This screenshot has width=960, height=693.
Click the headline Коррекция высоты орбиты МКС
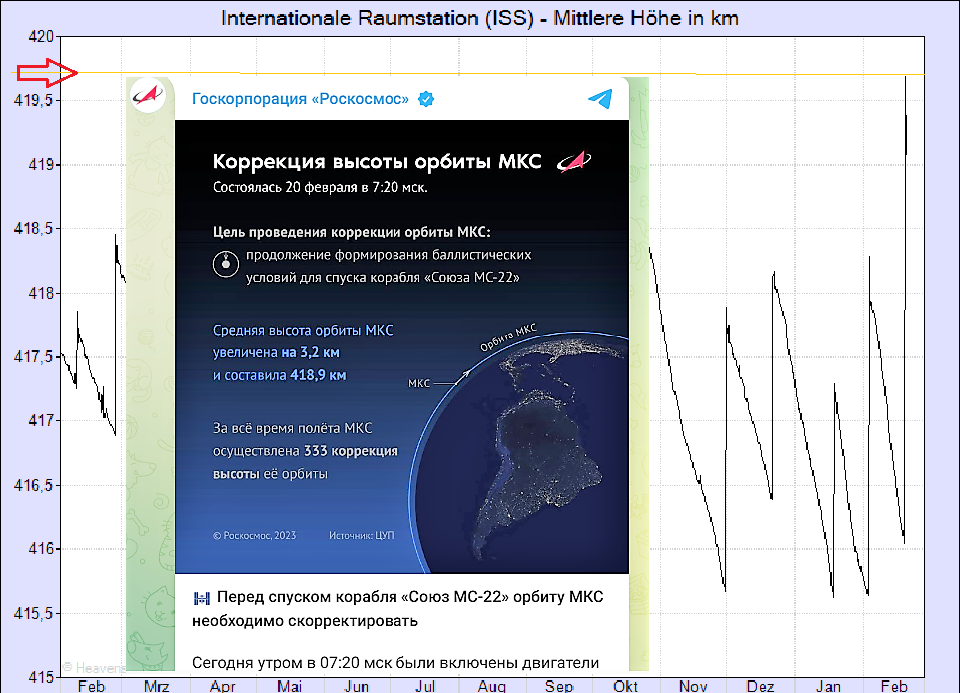click(378, 162)
